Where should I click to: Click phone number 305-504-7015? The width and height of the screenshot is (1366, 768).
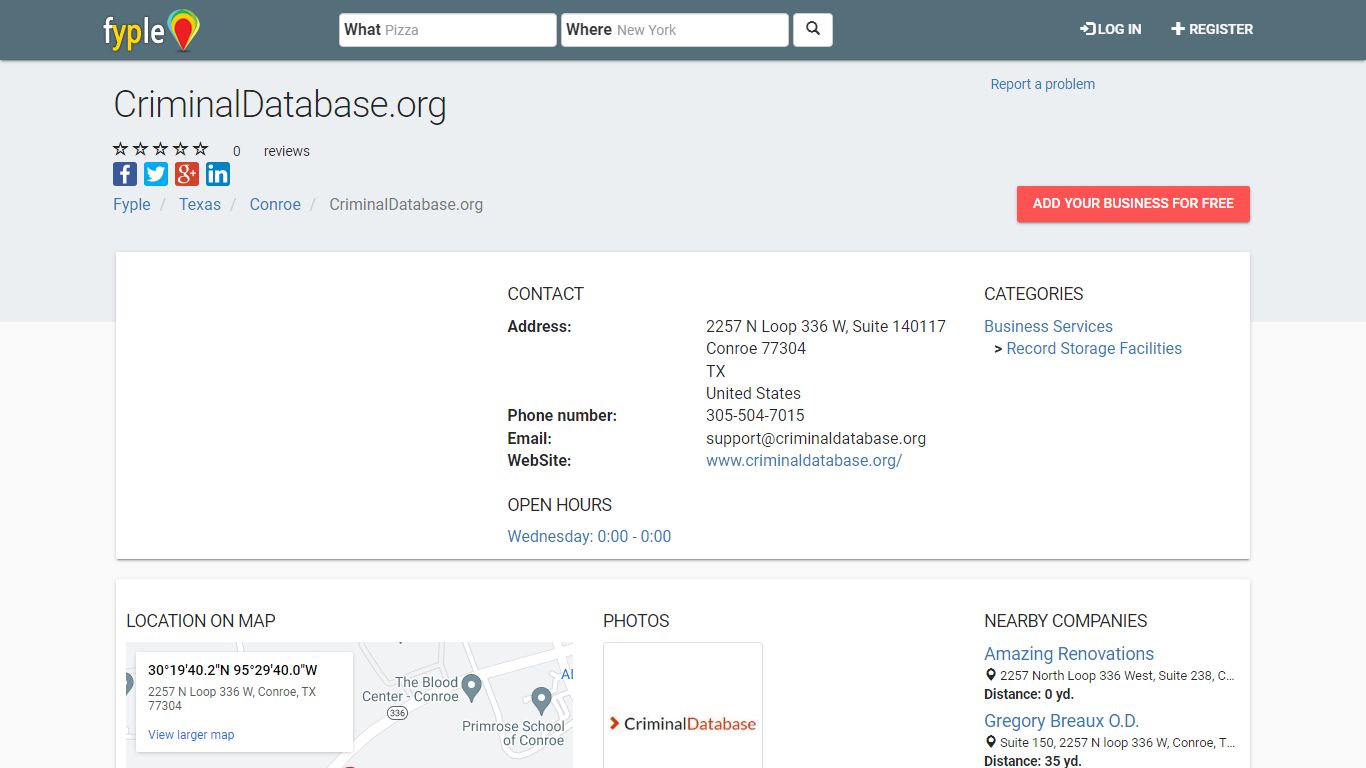pyautogui.click(x=755, y=415)
